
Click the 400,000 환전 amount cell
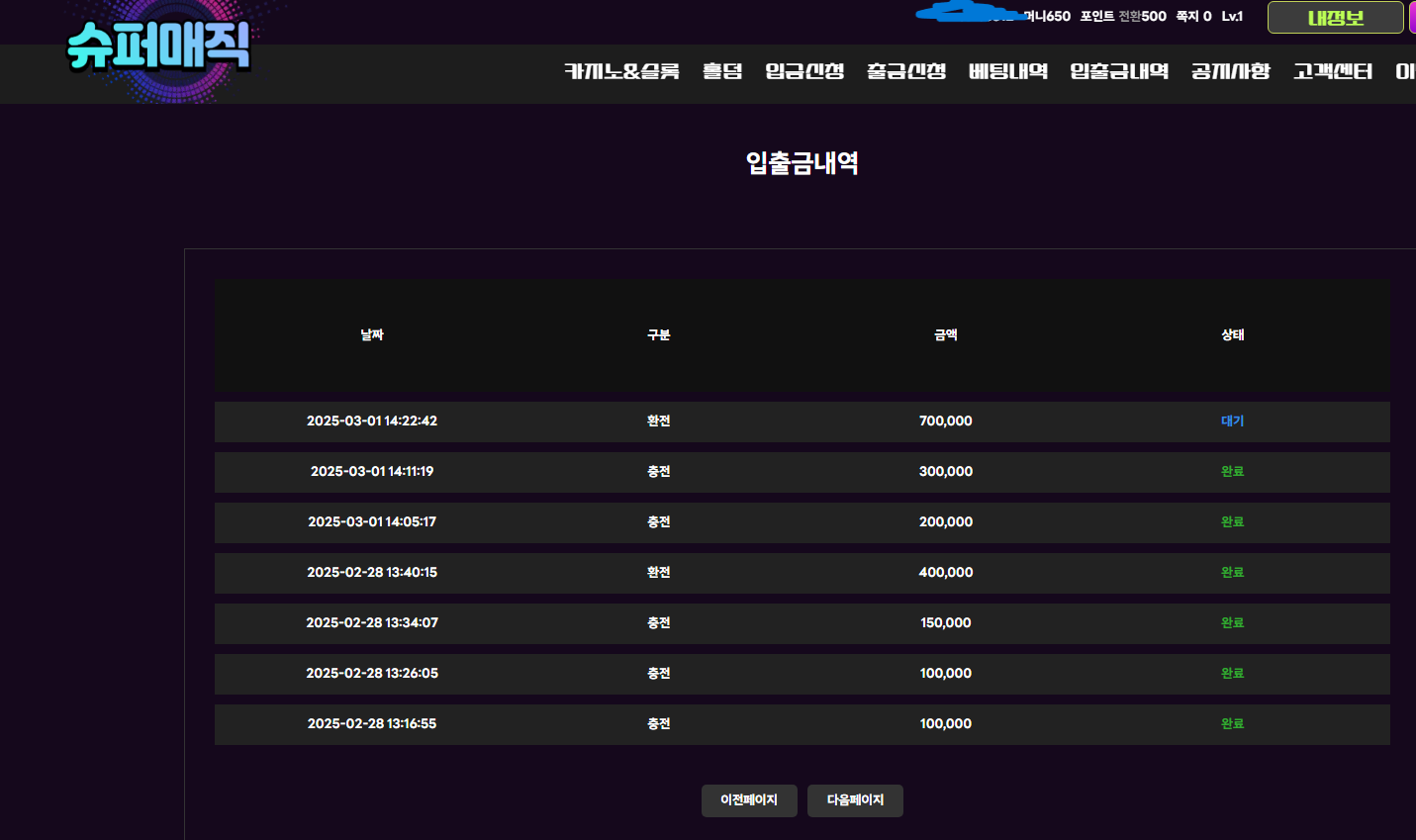(x=945, y=573)
